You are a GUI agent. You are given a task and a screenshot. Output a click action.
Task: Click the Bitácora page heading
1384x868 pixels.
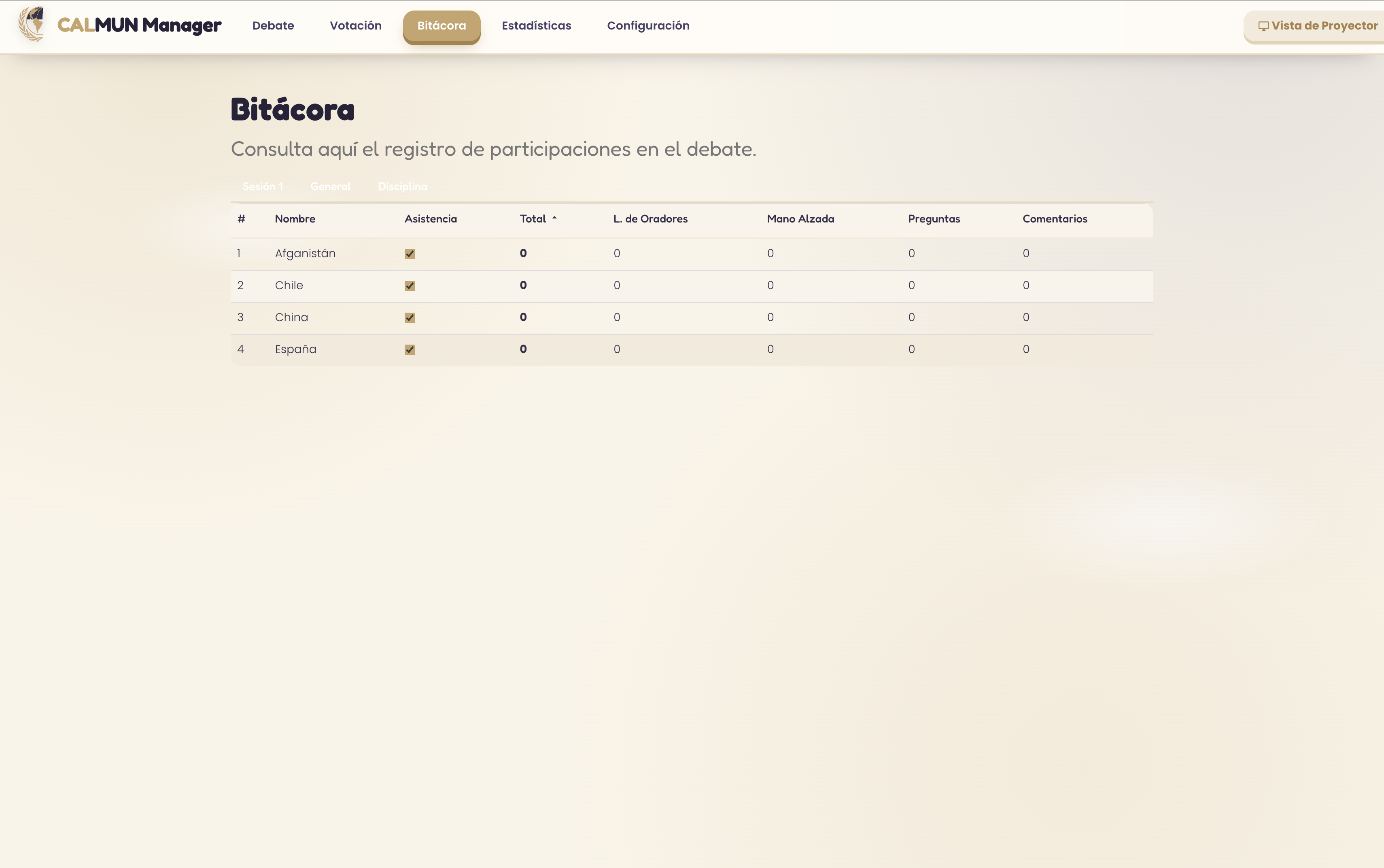(x=292, y=109)
